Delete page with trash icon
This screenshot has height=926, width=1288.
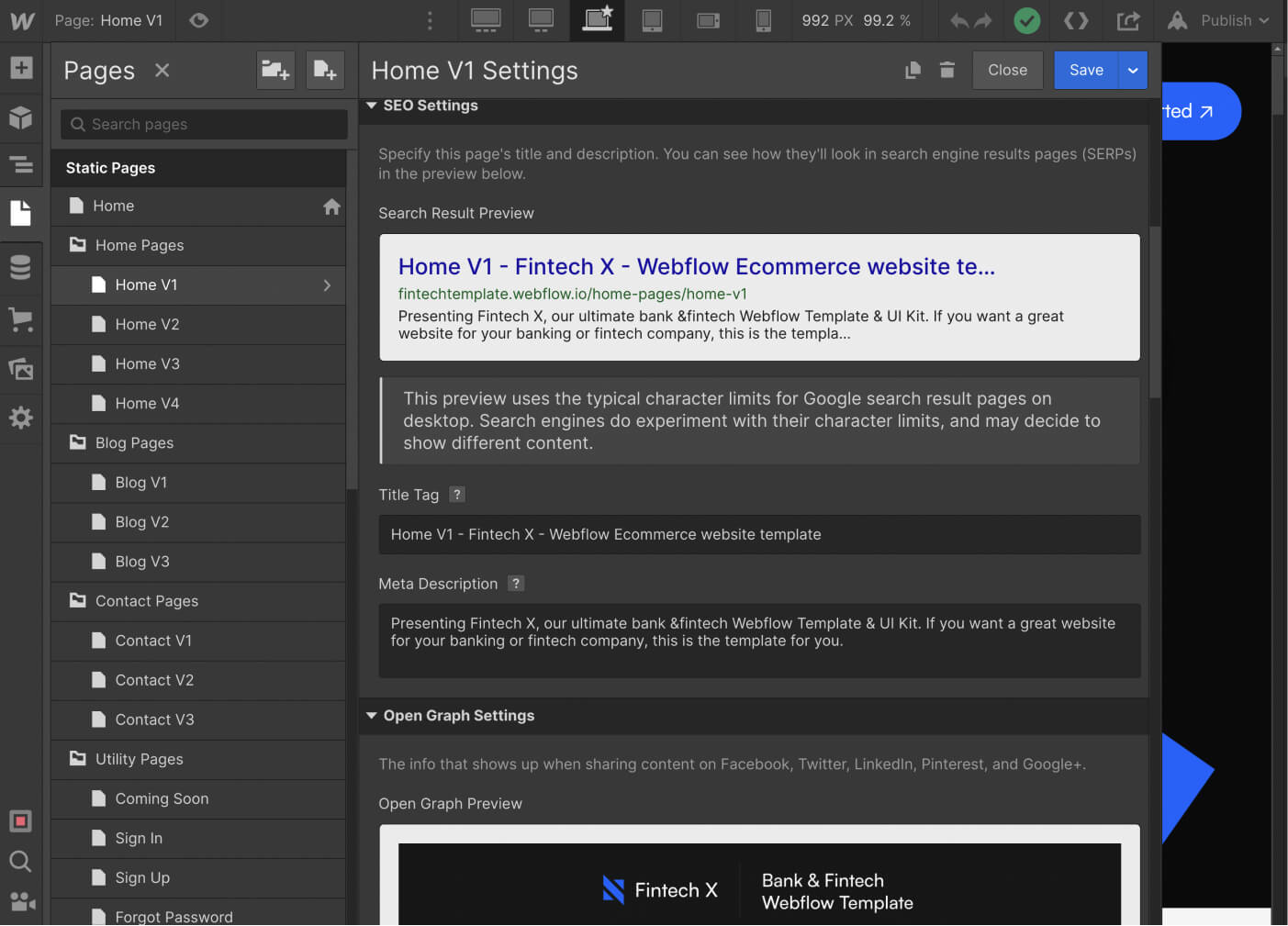[947, 71]
